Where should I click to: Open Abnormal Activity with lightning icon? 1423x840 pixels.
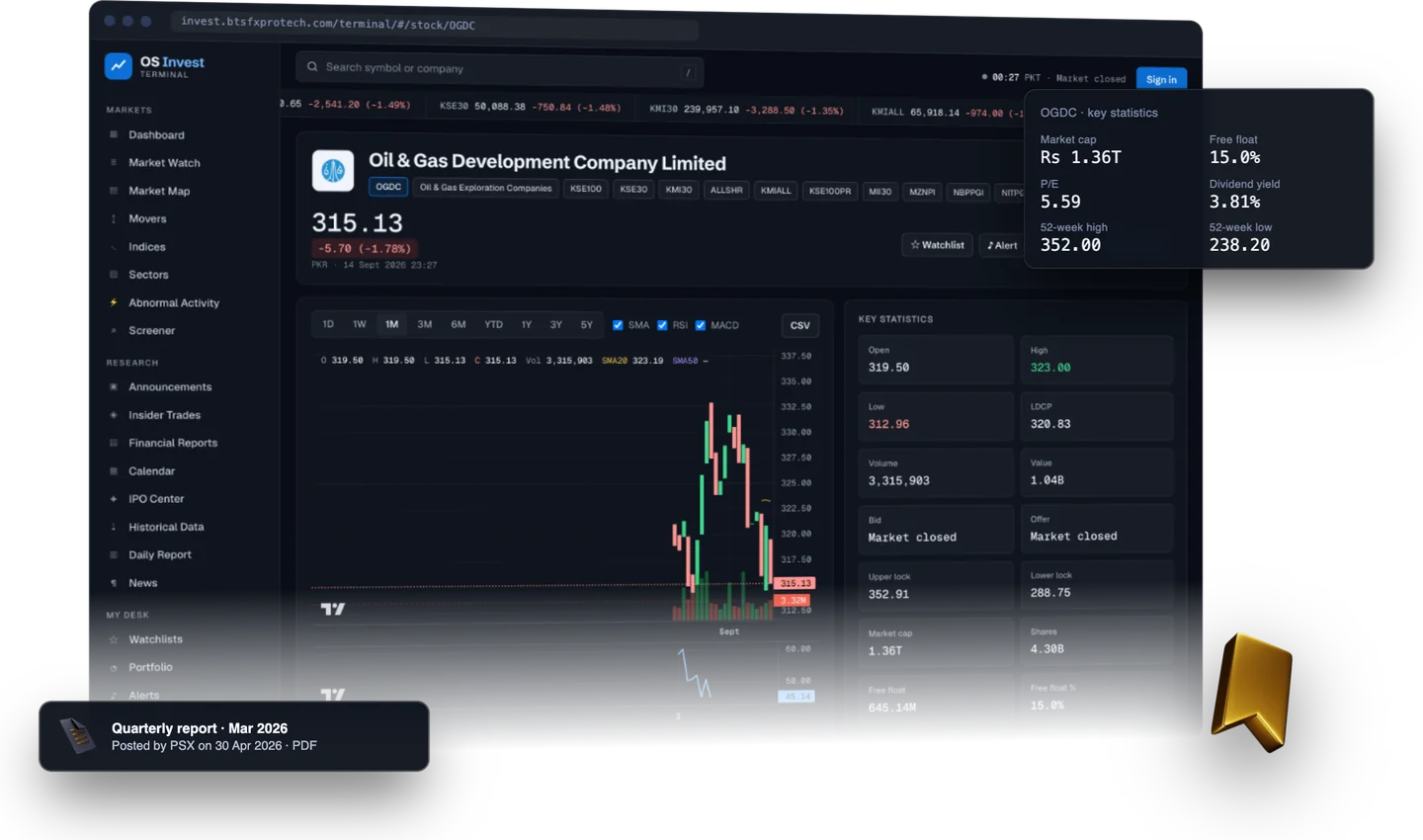coord(174,302)
